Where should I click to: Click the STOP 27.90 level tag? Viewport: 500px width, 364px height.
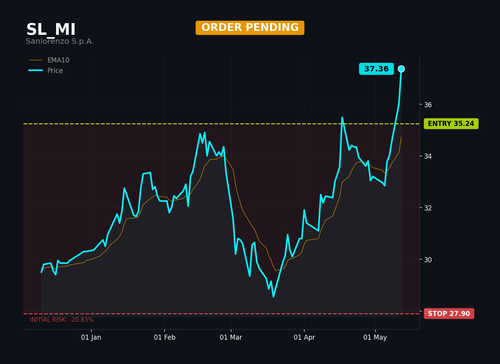pos(449,314)
